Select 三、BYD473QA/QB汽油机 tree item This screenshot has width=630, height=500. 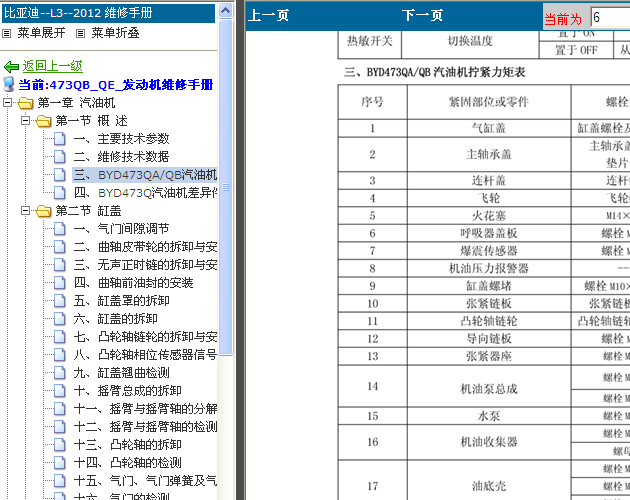click(x=145, y=175)
